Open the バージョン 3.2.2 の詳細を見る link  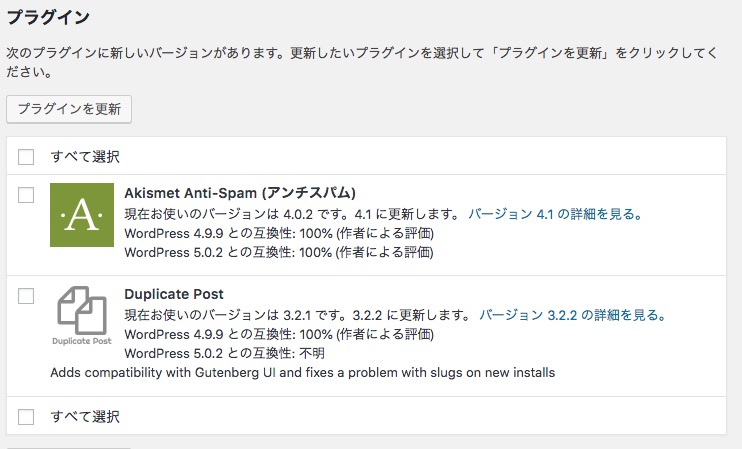point(572,315)
